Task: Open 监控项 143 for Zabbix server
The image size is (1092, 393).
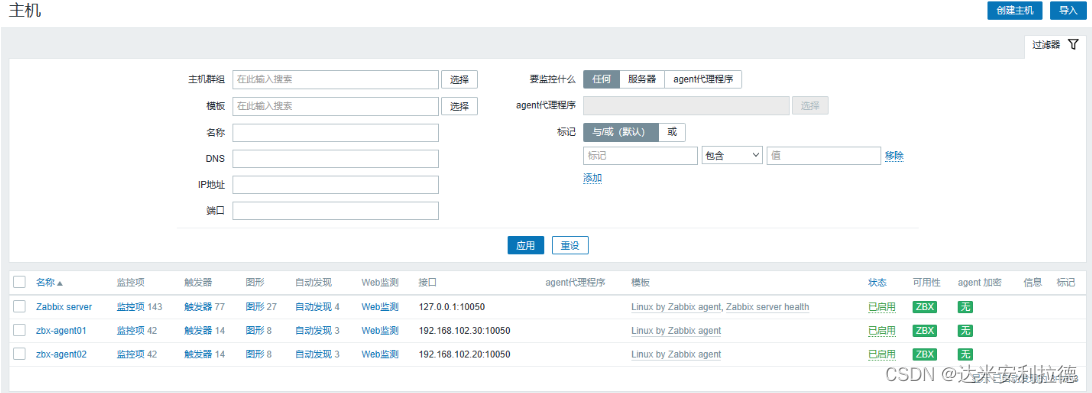Action: [x=130, y=307]
